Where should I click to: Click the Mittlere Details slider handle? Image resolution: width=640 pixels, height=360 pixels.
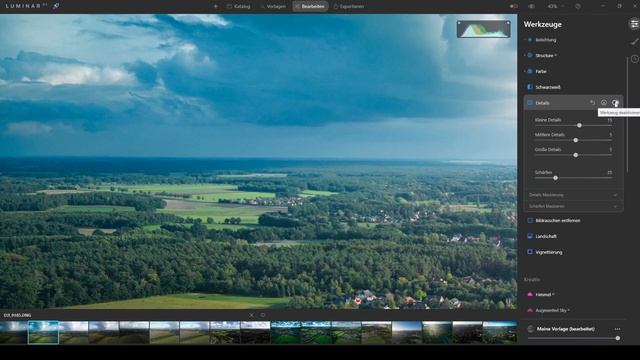(576, 140)
